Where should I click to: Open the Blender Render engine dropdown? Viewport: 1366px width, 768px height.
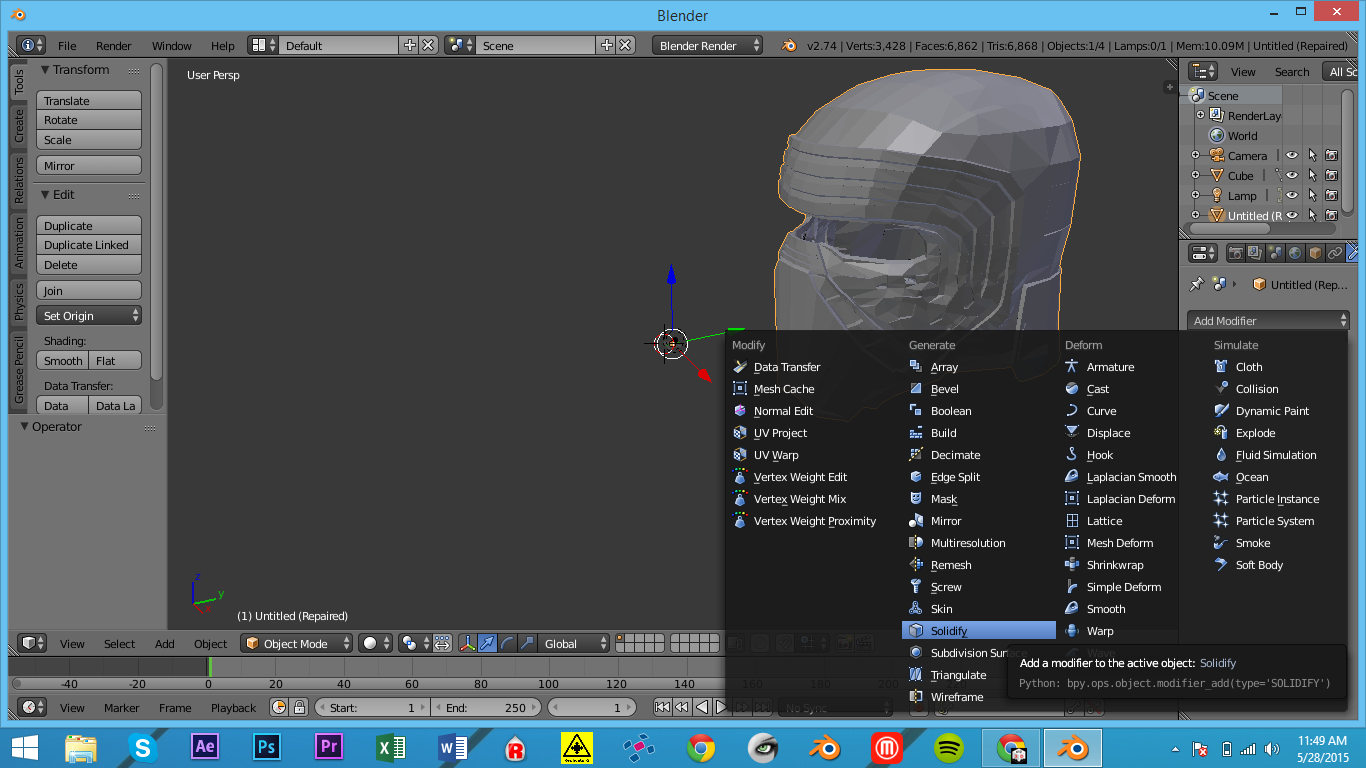point(707,46)
